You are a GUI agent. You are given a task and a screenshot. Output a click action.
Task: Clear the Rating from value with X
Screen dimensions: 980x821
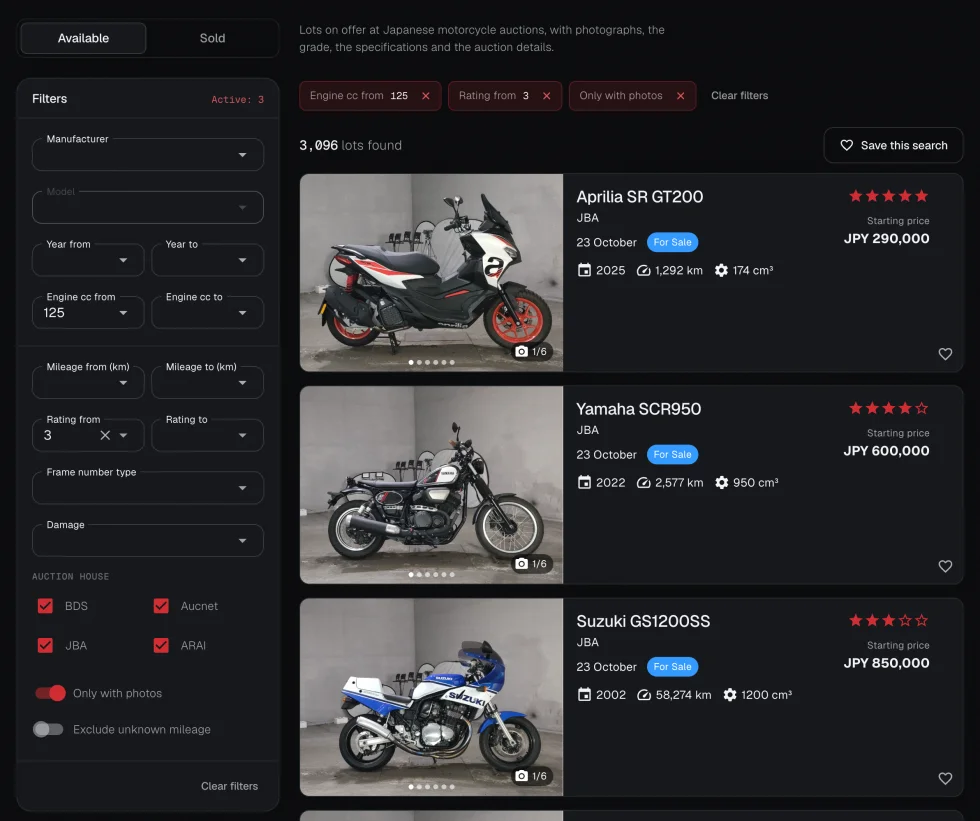click(x=105, y=435)
